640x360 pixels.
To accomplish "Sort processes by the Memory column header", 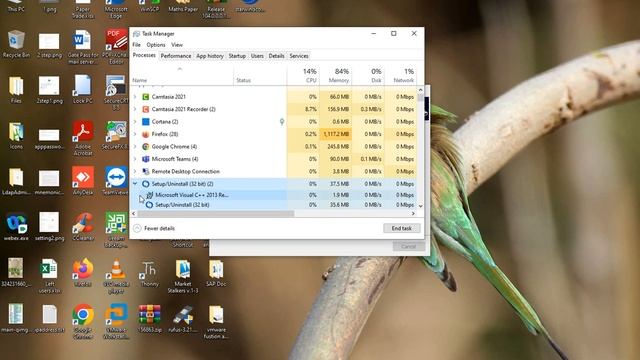I will tap(336, 75).
